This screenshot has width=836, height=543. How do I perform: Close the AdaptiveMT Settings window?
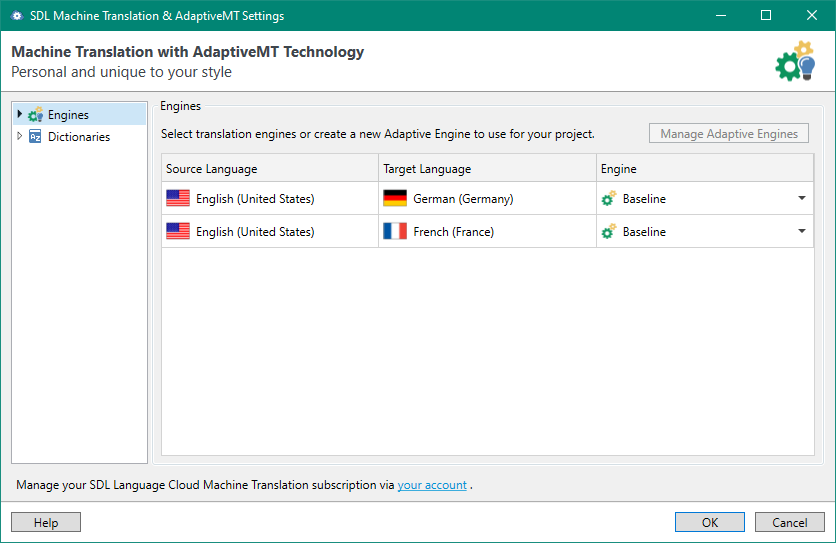pos(811,15)
